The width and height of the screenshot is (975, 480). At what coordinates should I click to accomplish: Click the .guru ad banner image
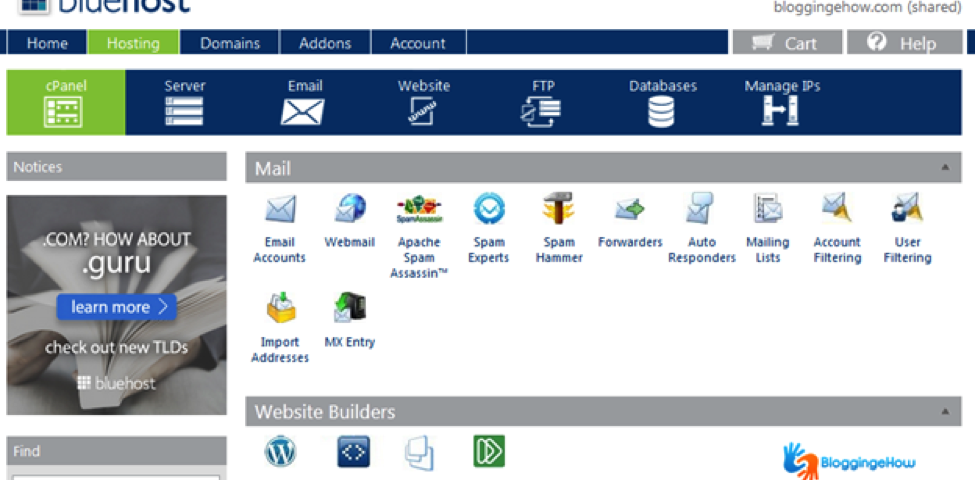coord(117,305)
